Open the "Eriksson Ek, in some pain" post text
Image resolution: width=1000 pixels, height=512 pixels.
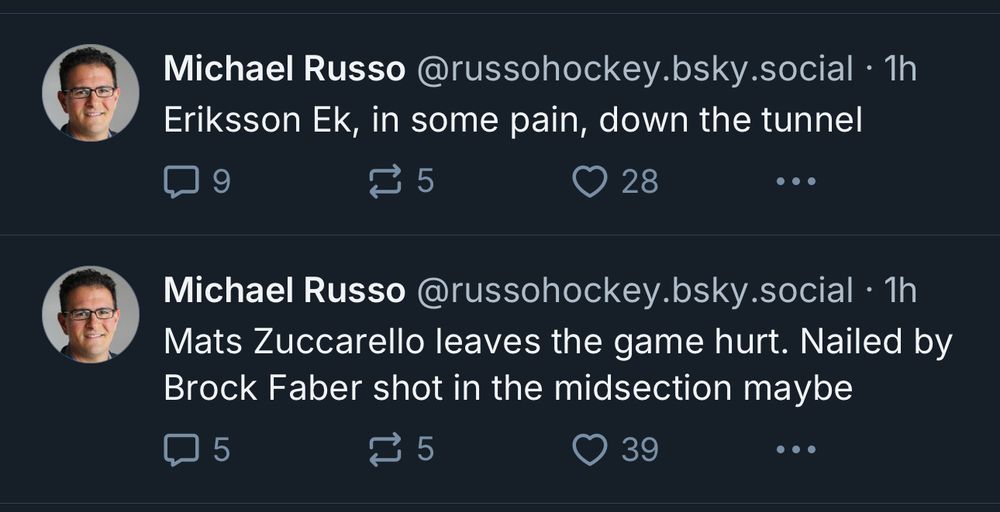(x=512, y=121)
